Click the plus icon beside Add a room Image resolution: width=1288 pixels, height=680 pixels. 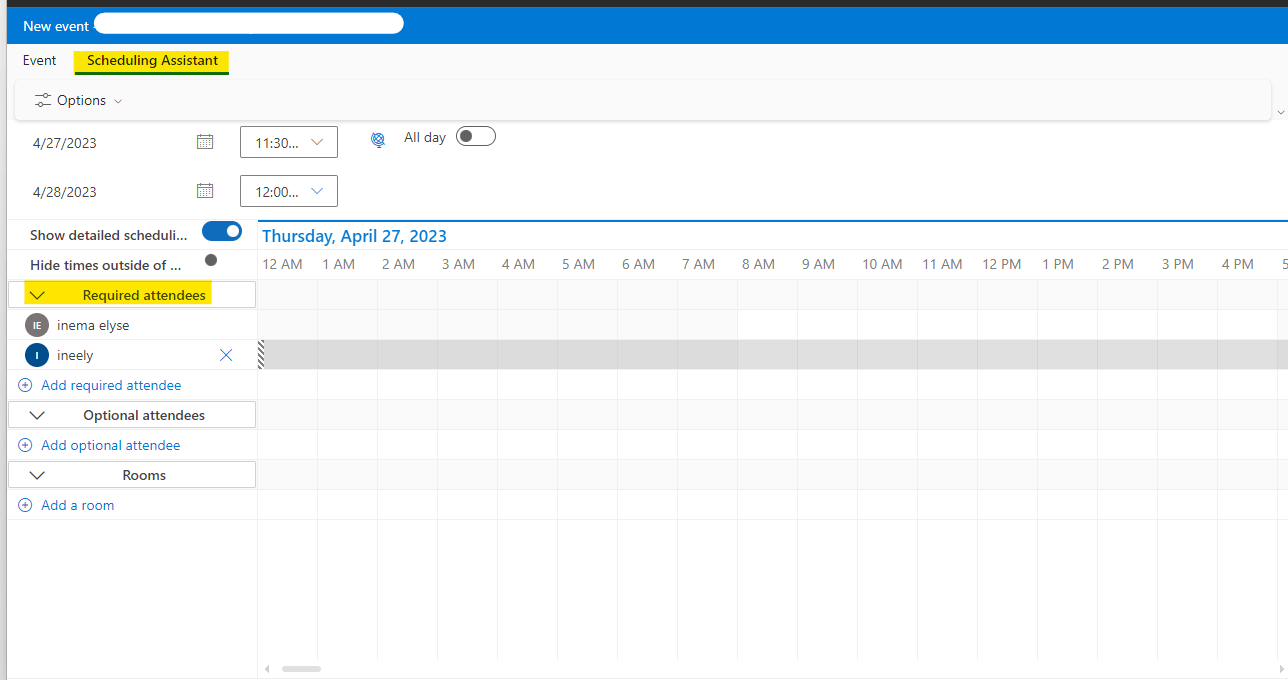pyautogui.click(x=26, y=505)
